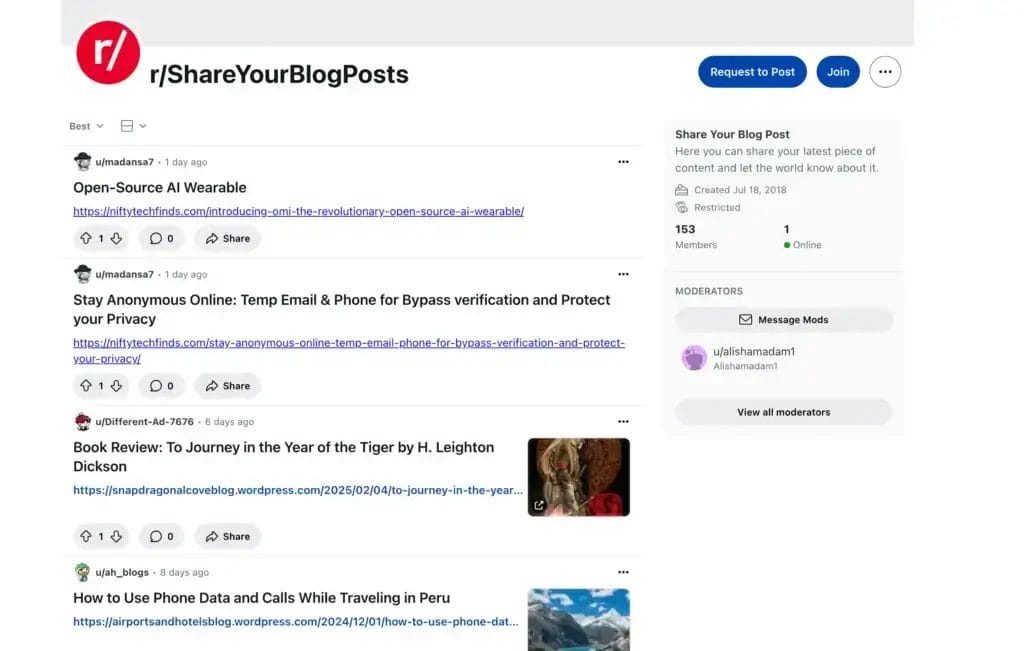The height and width of the screenshot is (651, 1024).
Task: Downvote the Stay Anonymous Online post
Action: pyautogui.click(x=117, y=385)
